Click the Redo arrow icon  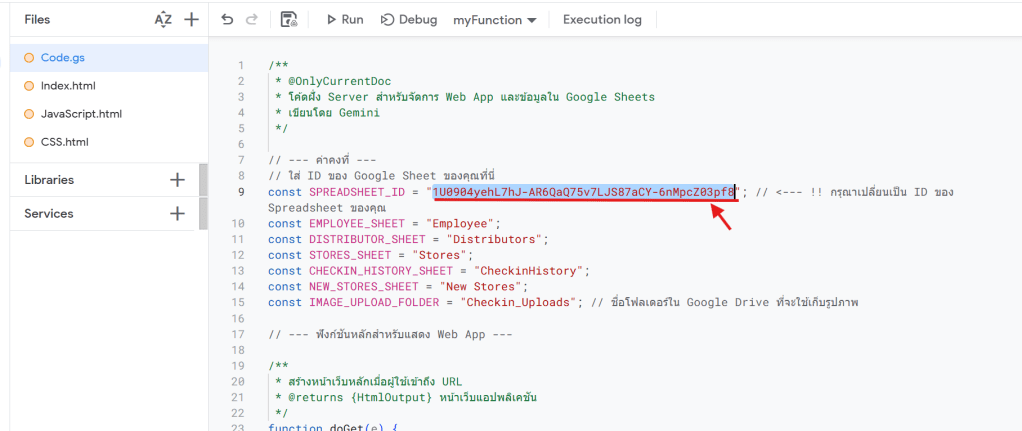click(x=251, y=19)
